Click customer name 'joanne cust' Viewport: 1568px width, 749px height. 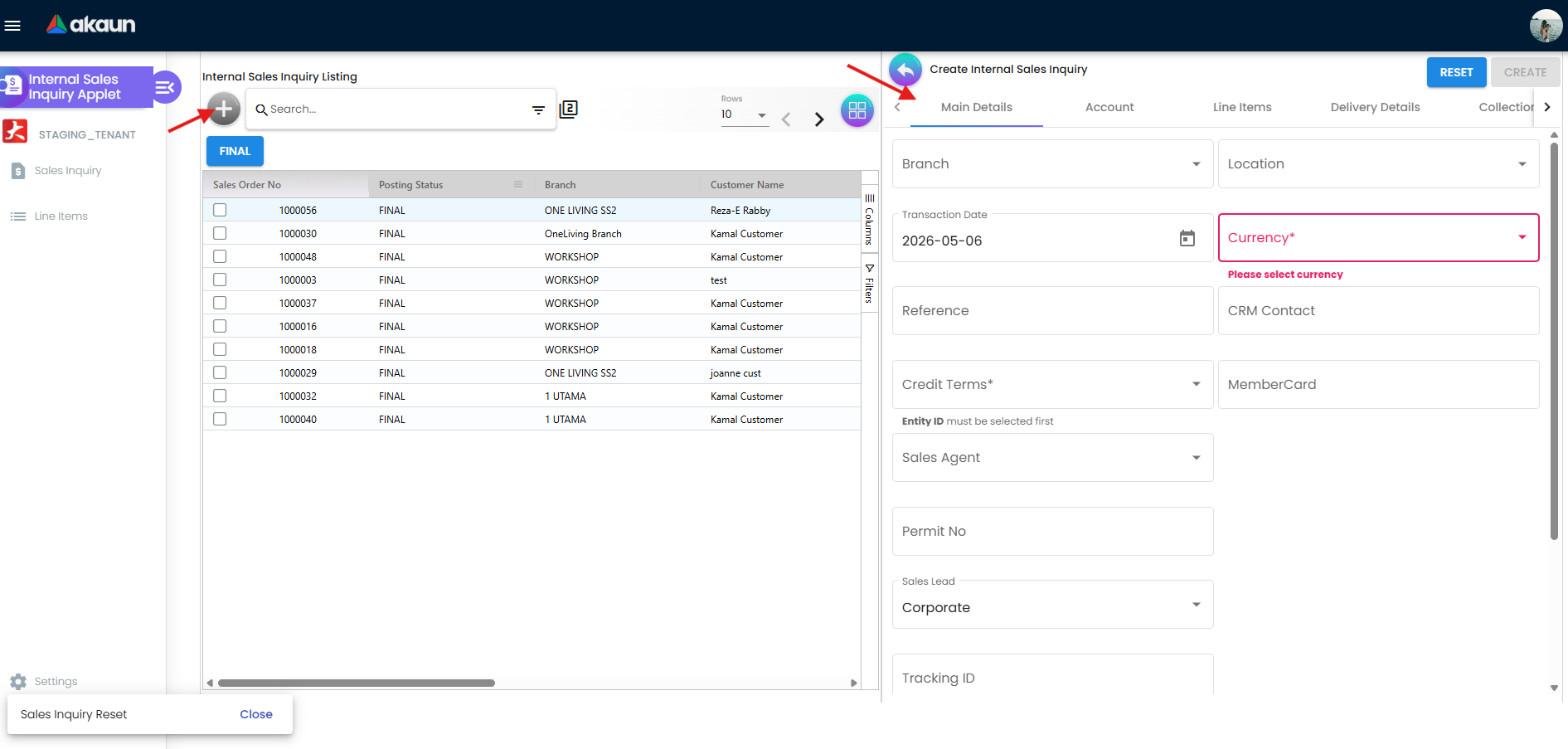(x=735, y=373)
